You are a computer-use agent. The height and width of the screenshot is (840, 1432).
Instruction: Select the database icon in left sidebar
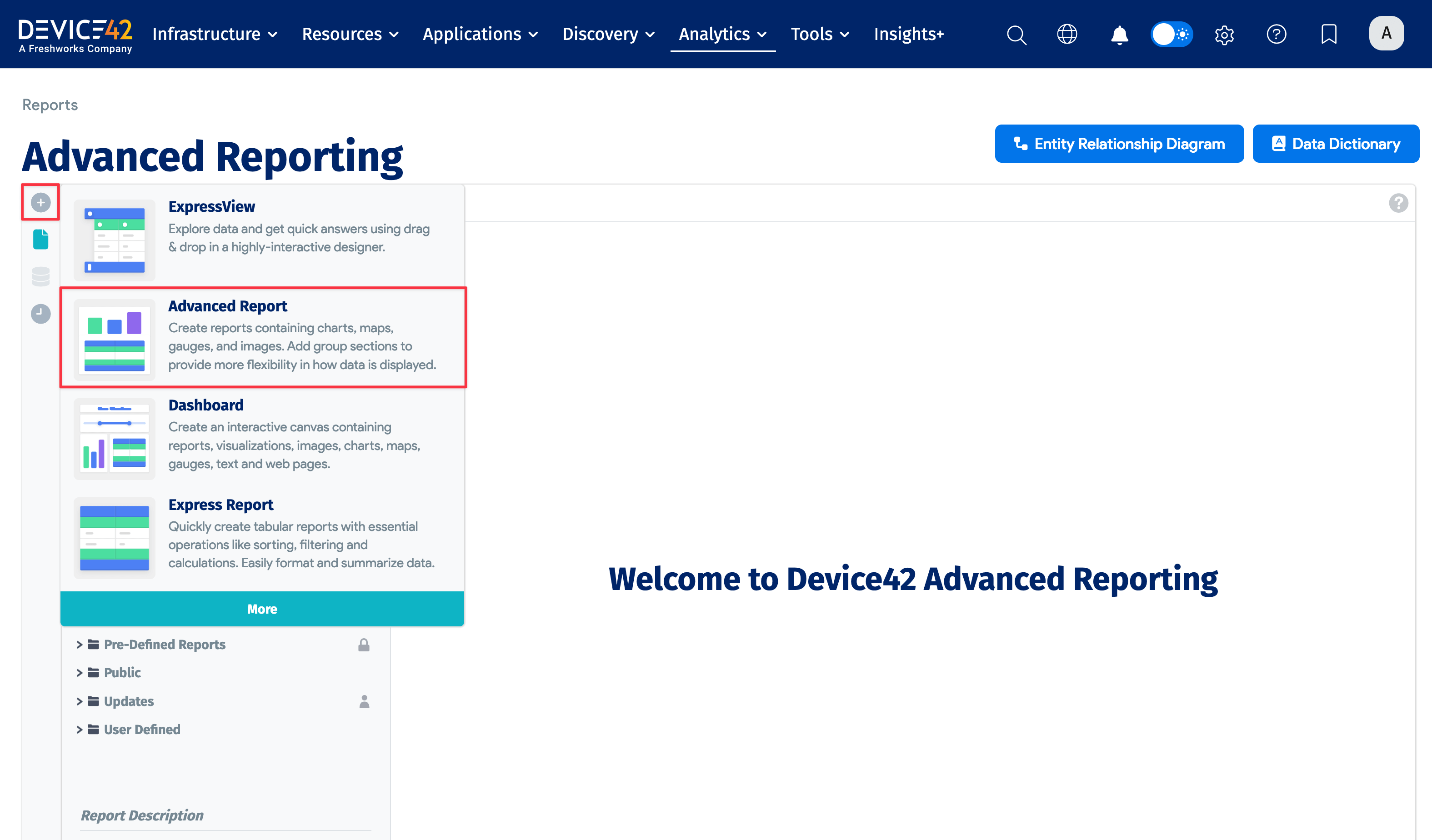40,277
